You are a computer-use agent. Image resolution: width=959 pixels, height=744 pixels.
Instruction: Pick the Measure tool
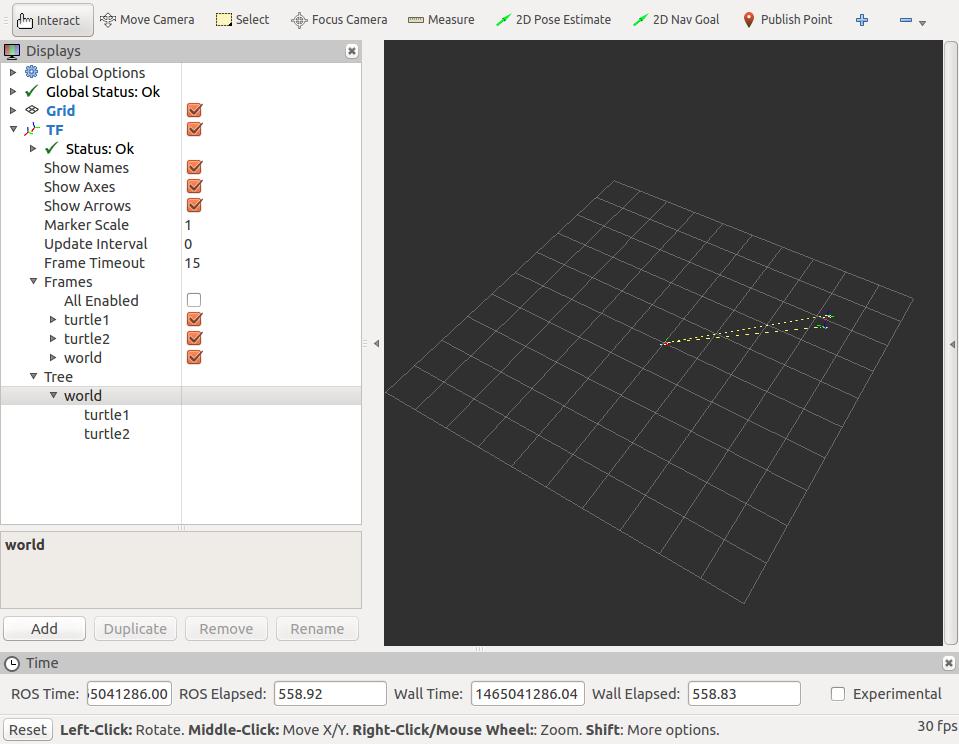(441, 20)
